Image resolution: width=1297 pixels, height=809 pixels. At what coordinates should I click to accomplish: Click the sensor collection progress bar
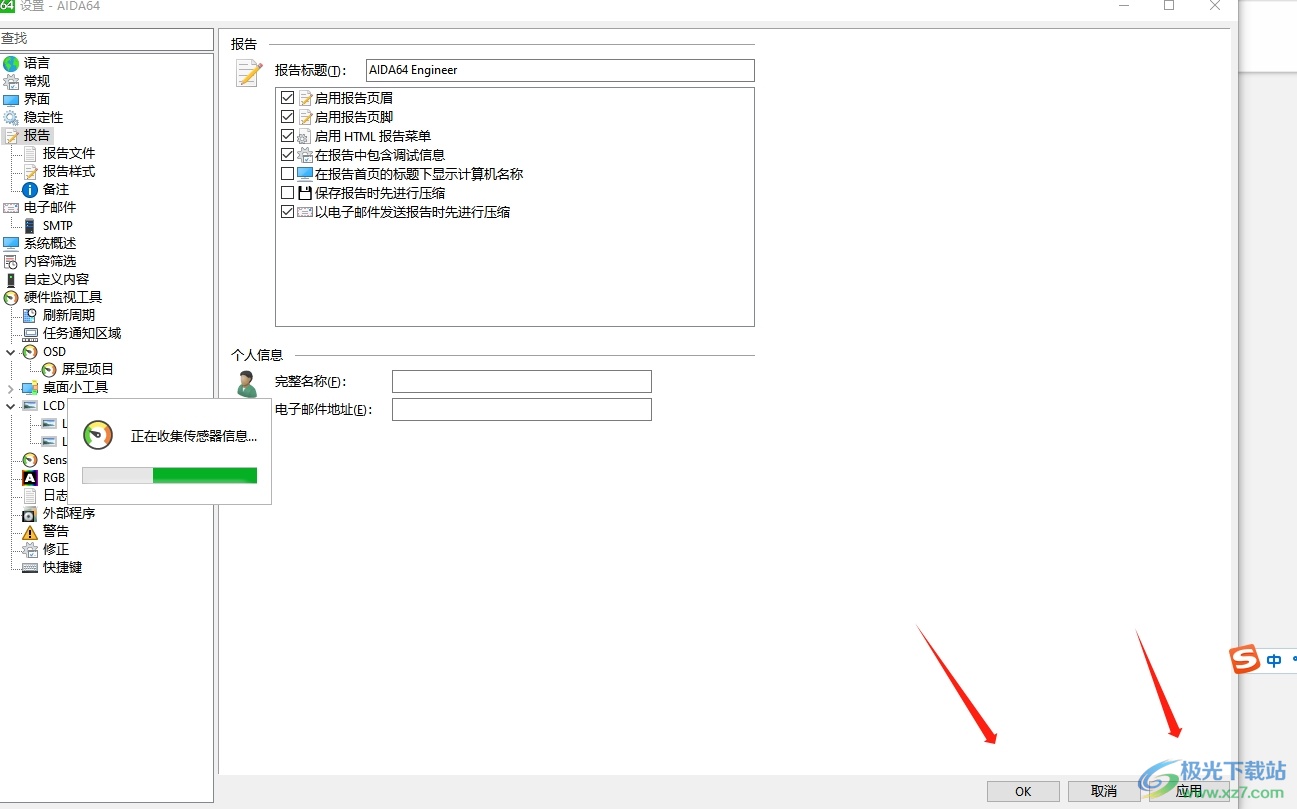[170, 475]
